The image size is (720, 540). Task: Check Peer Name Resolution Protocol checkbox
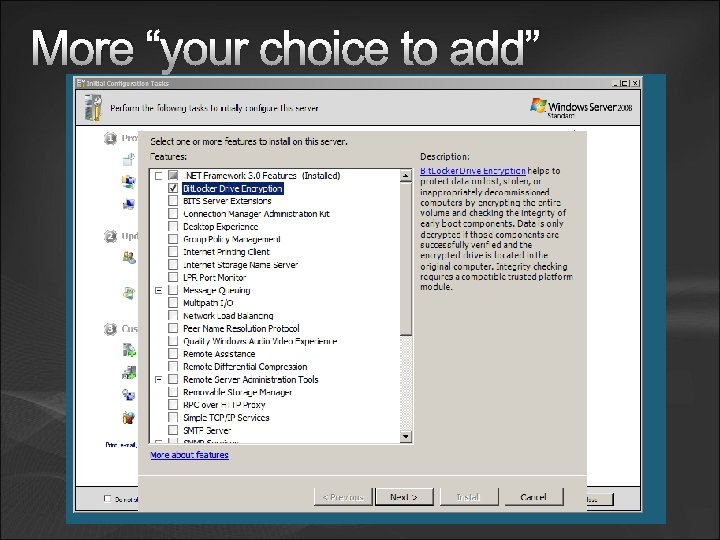point(173,328)
